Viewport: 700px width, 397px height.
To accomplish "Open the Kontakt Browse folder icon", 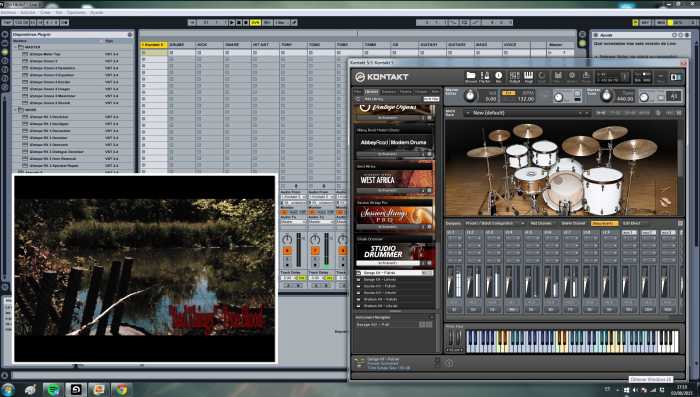I will pyautogui.click(x=471, y=76).
